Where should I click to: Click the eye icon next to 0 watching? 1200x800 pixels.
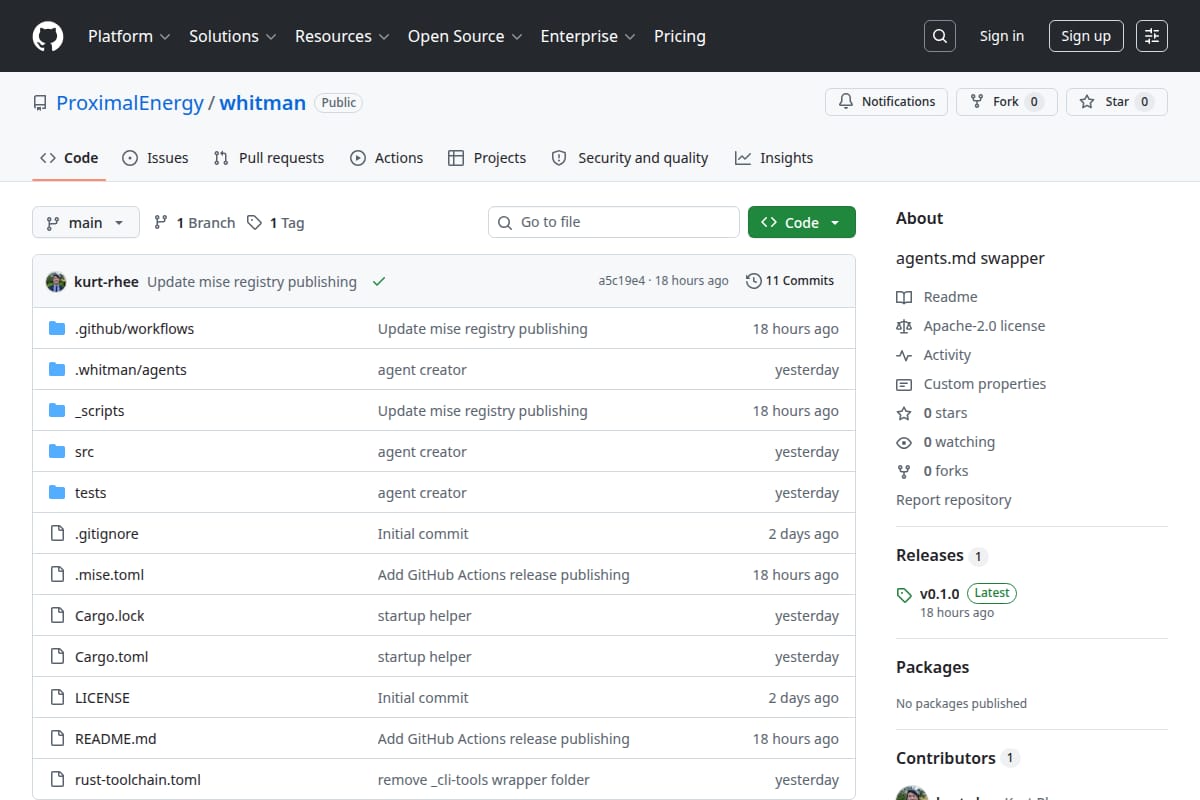coord(904,442)
